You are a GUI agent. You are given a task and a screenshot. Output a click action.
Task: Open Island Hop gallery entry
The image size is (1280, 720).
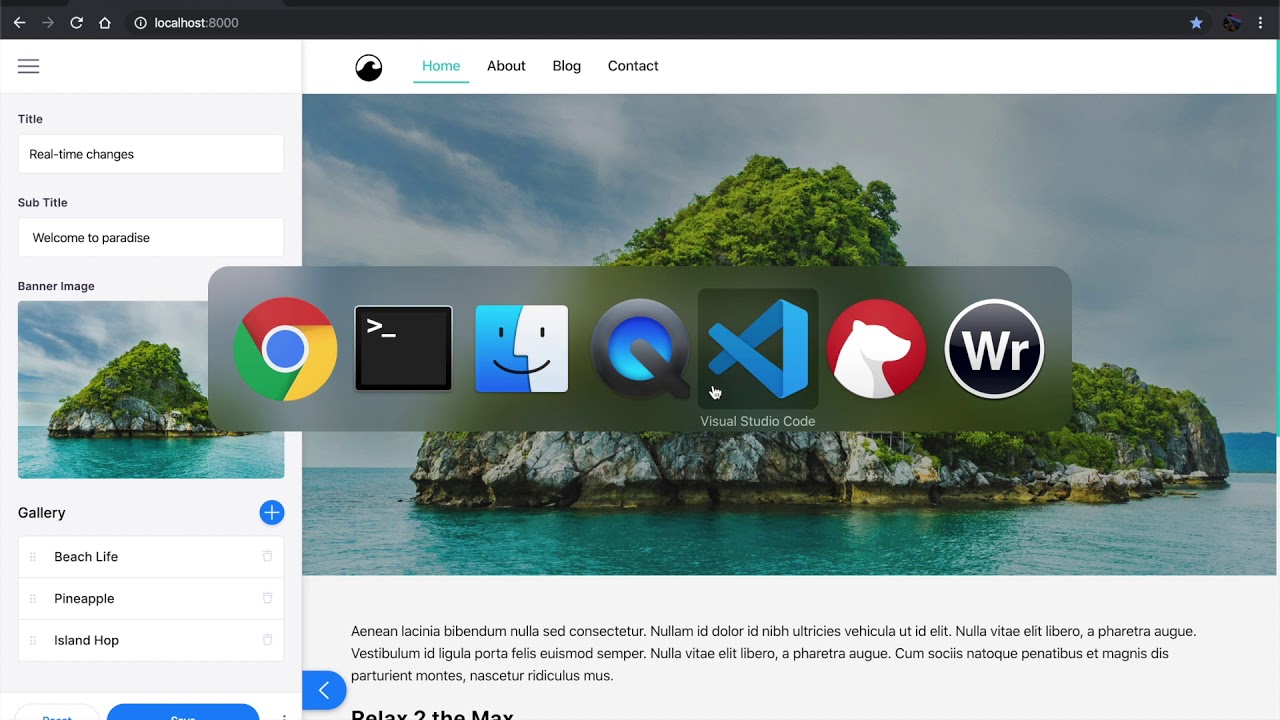[151, 640]
